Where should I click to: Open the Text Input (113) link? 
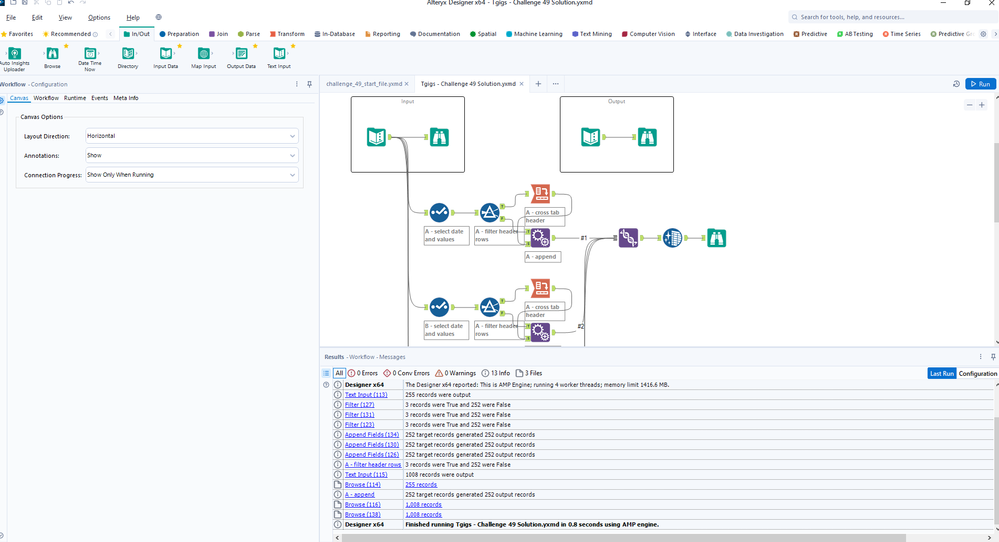coord(366,395)
